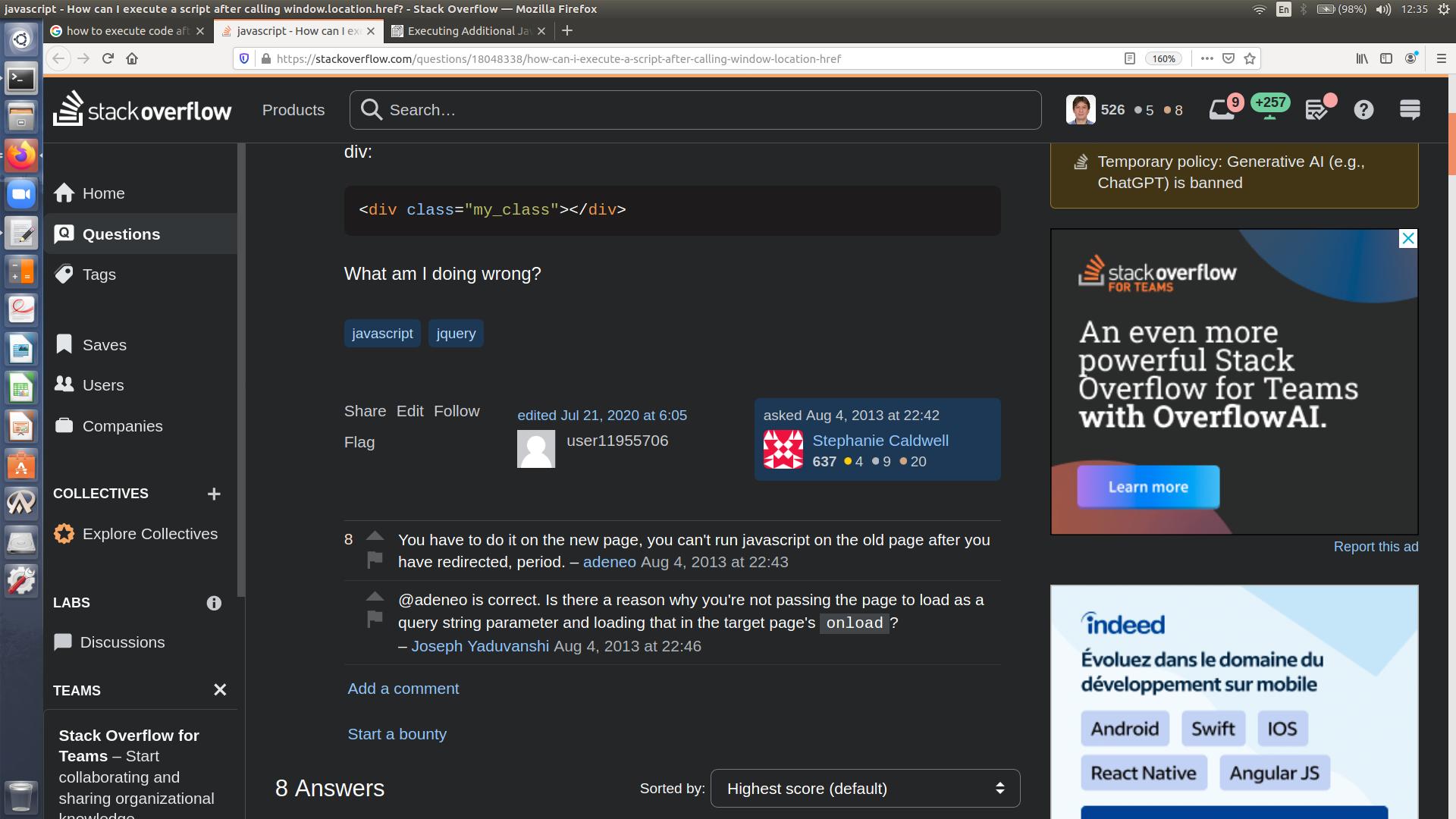This screenshot has height=819, width=1456.
Task: Open the inbox notifications icon
Action: click(x=1221, y=111)
